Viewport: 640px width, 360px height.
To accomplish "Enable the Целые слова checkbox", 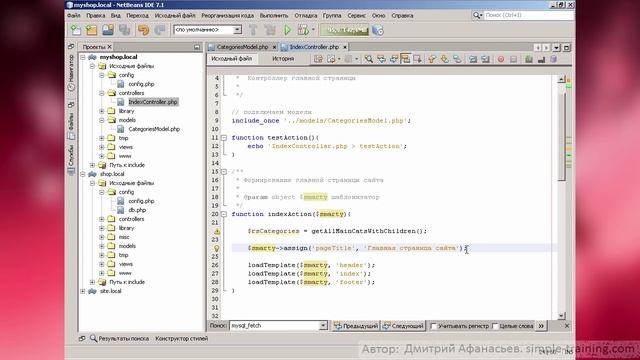I will 495,326.
